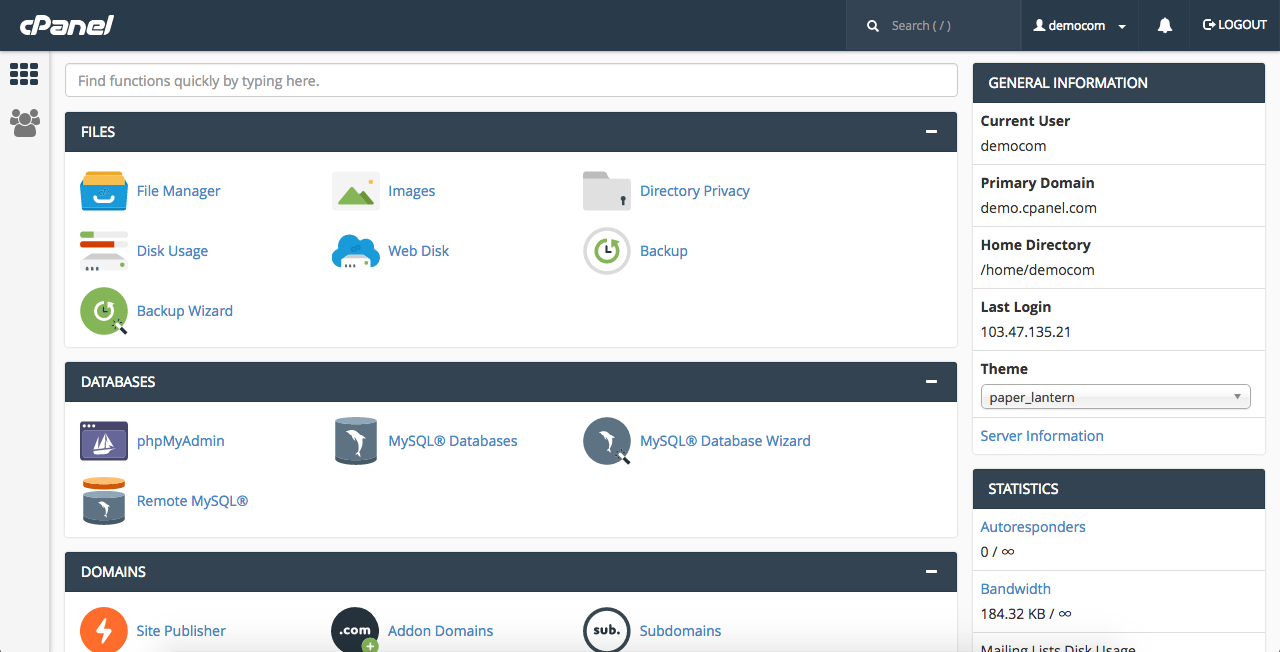Click the Images icon
Screen dimensions: 1280x652
356,191
